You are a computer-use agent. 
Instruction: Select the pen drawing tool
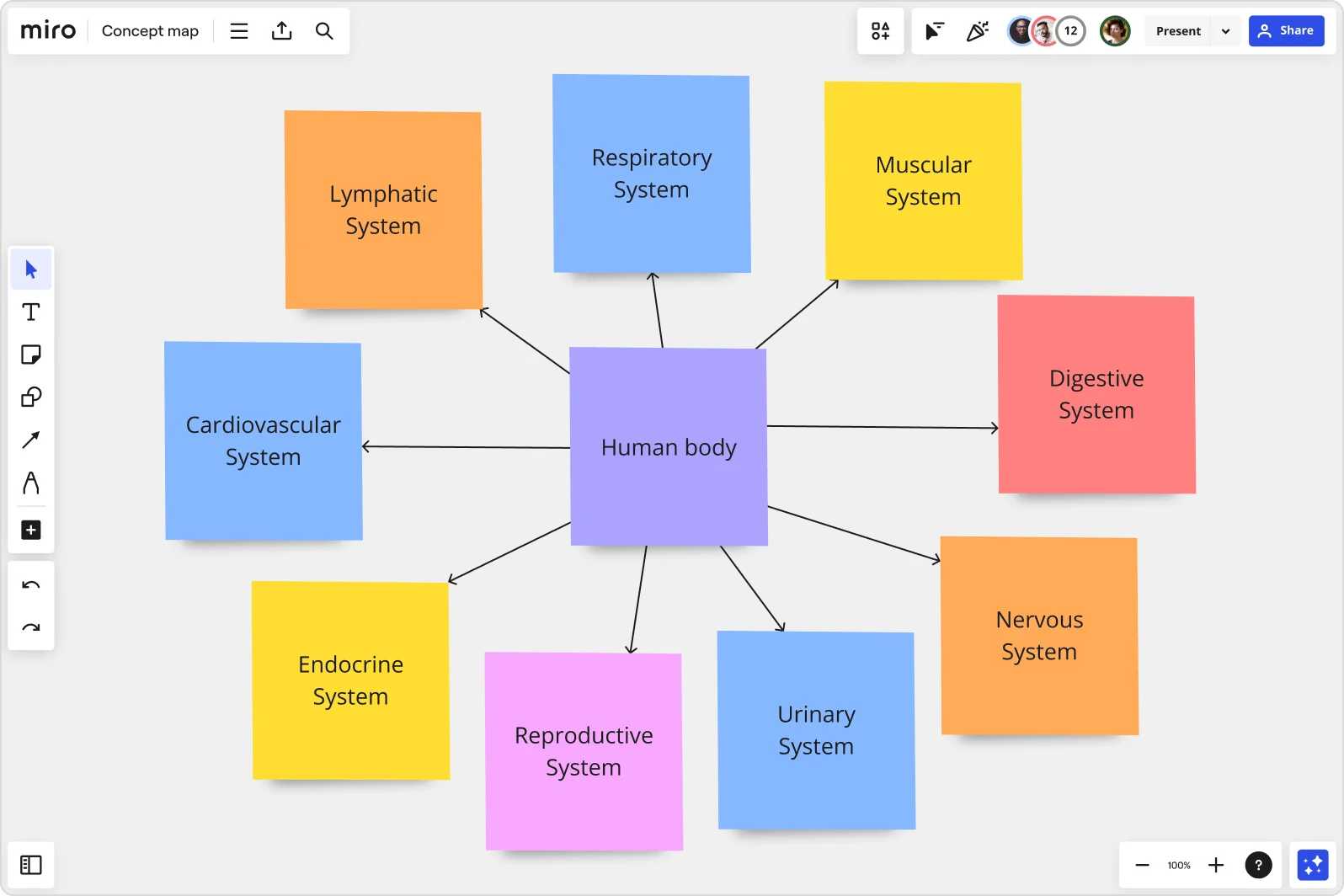[x=31, y=483]
